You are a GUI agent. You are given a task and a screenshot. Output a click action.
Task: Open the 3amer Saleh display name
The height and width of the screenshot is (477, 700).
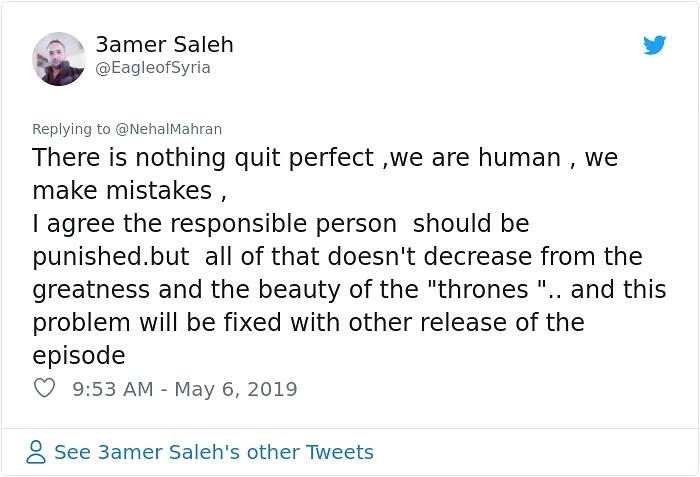coord(164,45)
